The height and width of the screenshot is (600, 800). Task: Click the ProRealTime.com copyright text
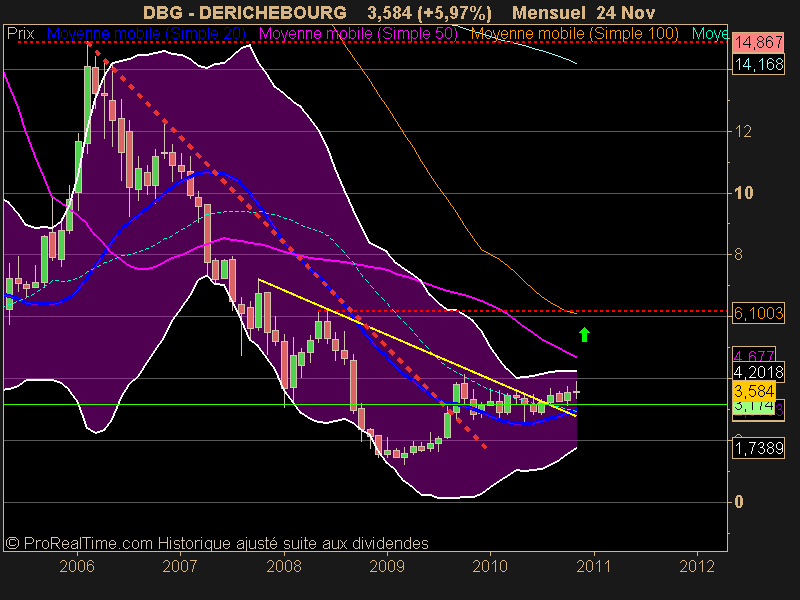pyautogui.click(x=217, y=543)
